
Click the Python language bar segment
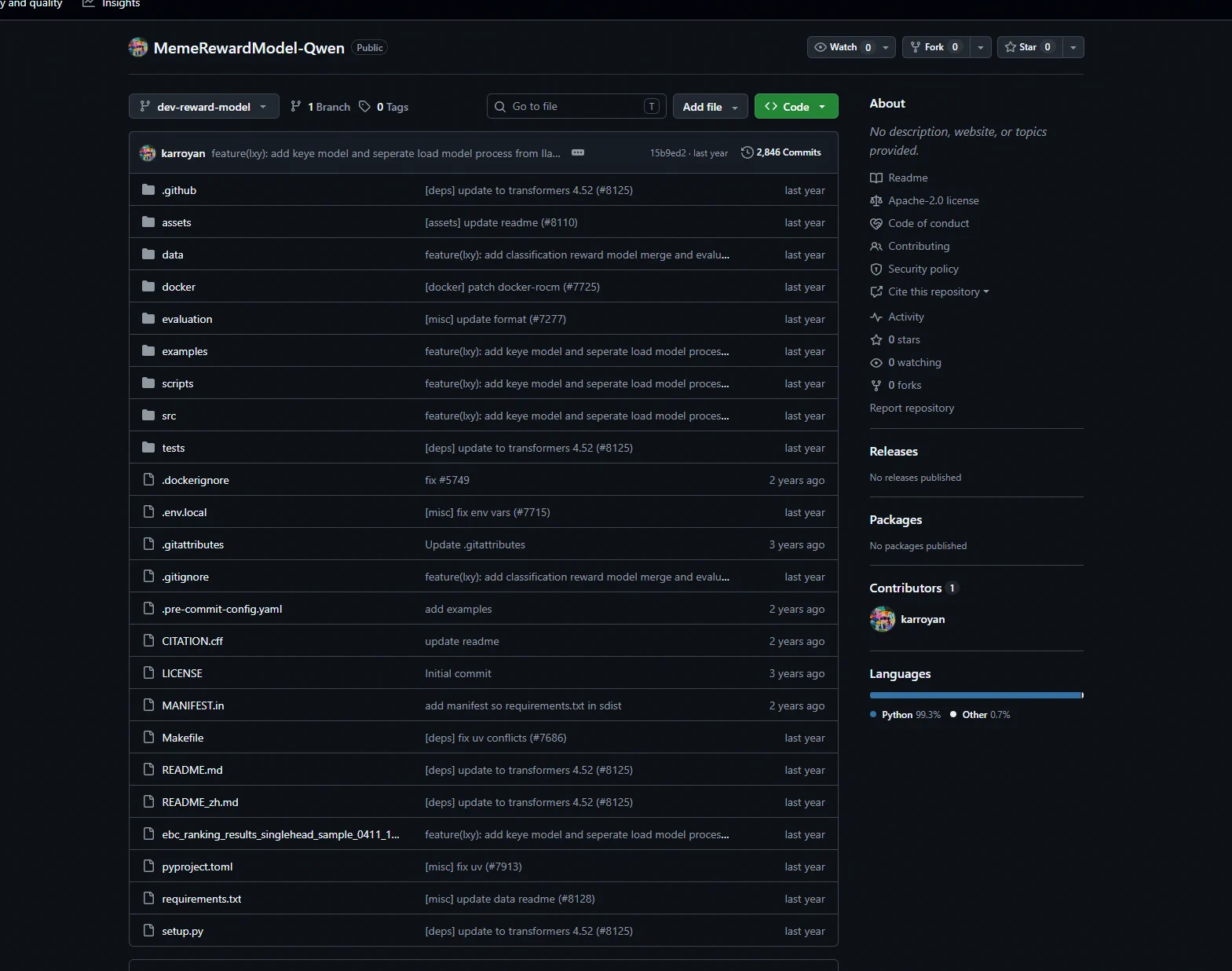pos(975,695)
